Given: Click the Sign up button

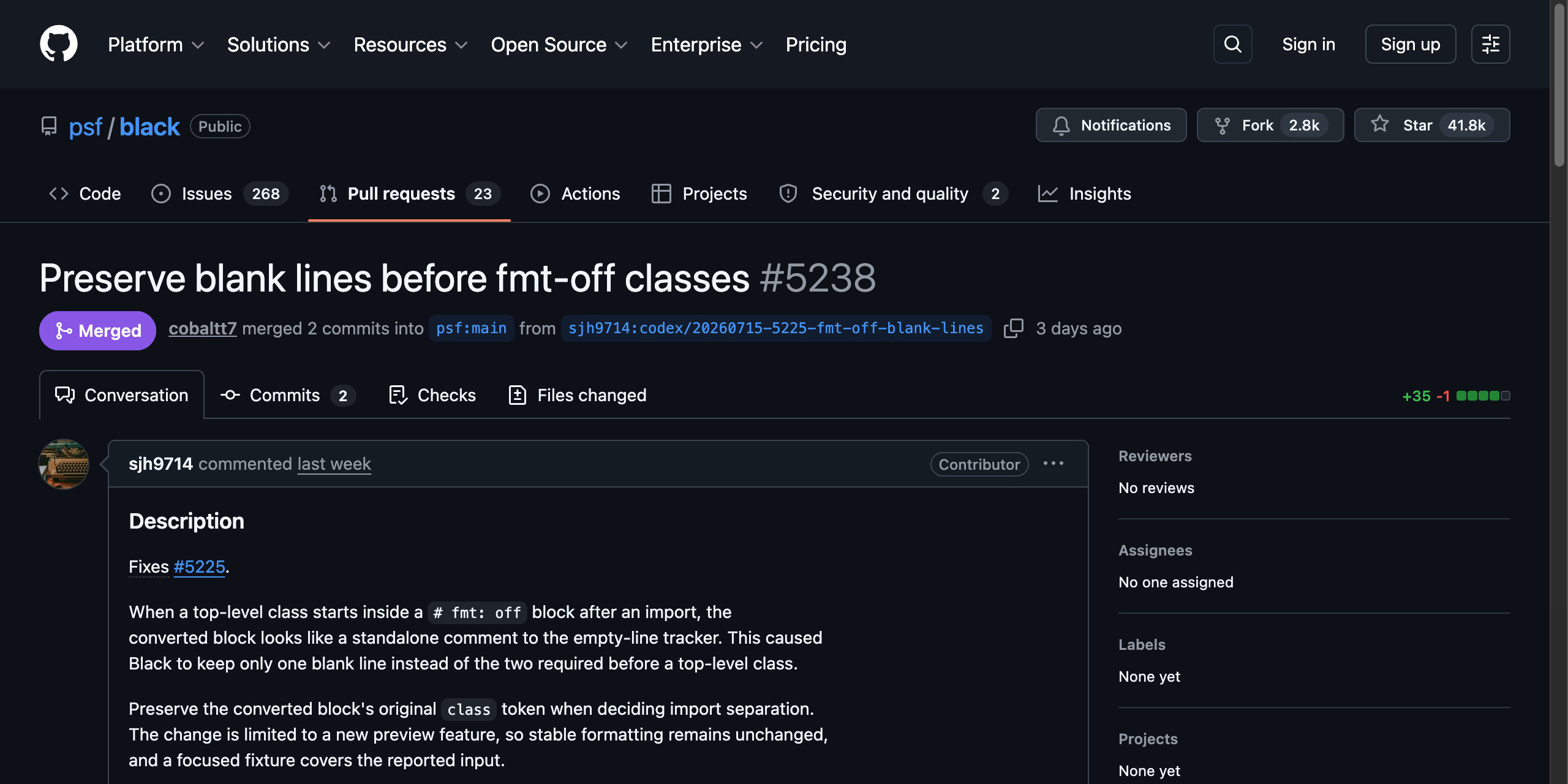Looking at the screenshot, I should [x=1410, y=44].
